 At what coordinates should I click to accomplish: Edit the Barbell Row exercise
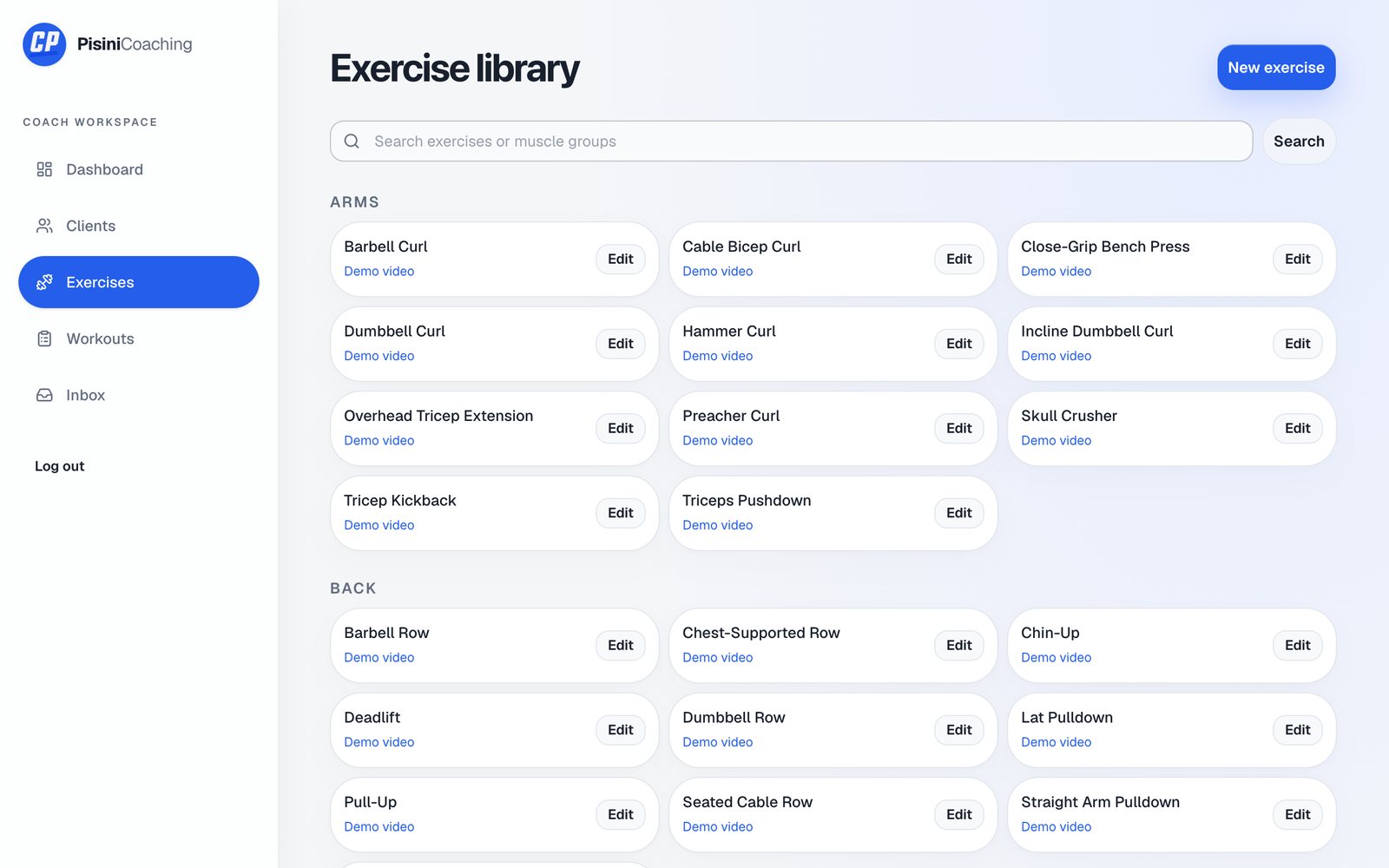pos(621,645)
